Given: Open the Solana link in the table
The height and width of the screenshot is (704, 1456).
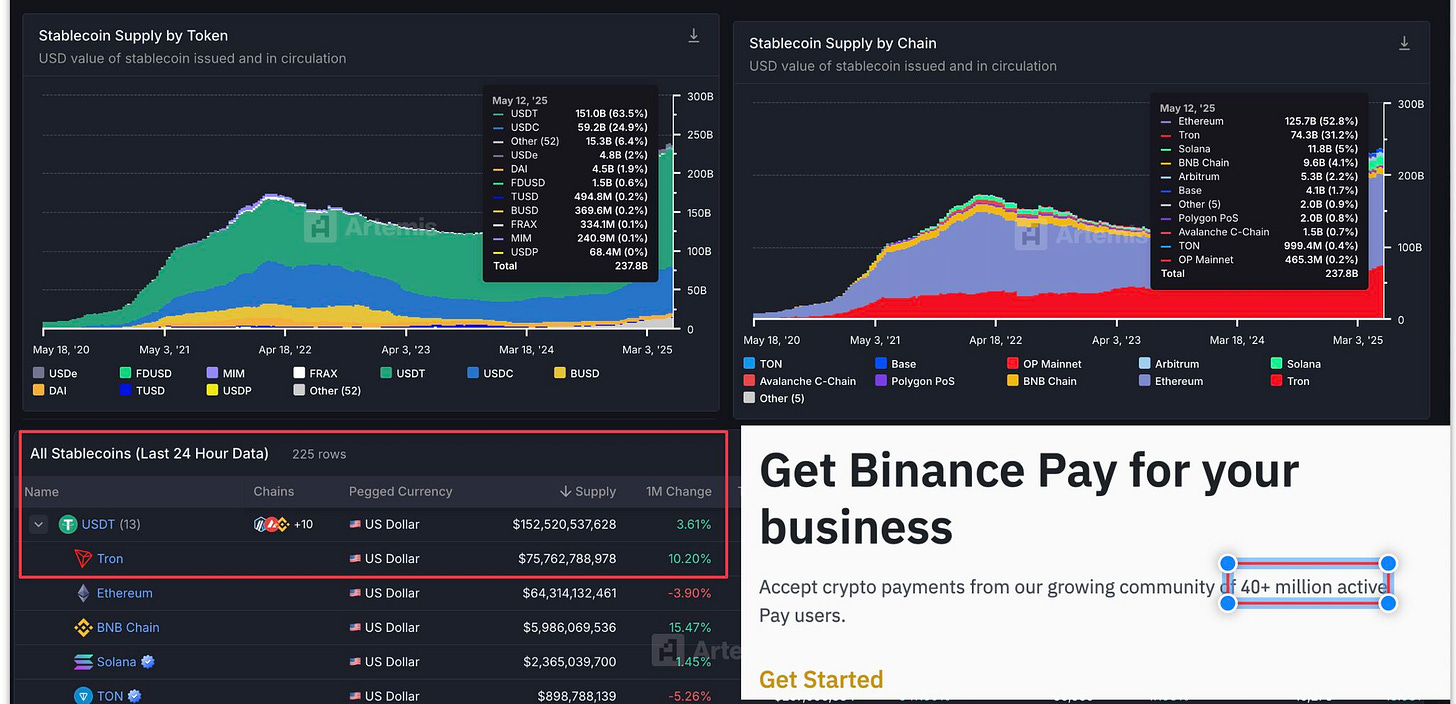Looking at the screenshot, I should point(117,662).
